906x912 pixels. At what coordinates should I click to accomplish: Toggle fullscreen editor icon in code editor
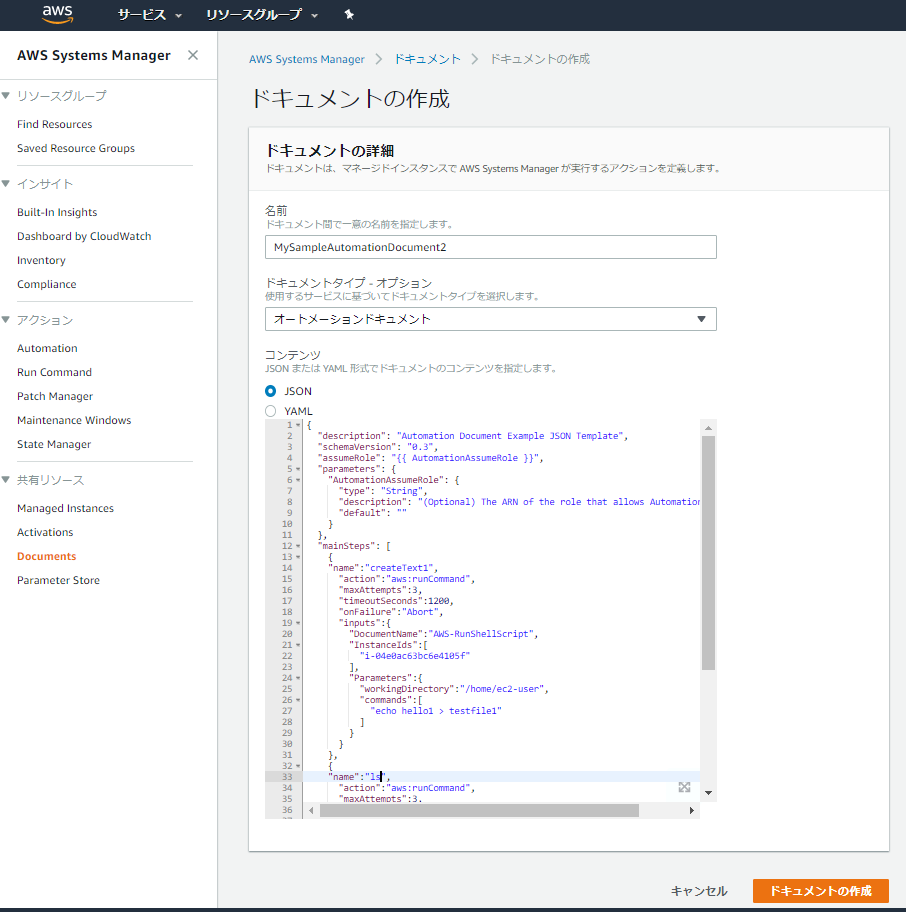click(x=684, y=787)
